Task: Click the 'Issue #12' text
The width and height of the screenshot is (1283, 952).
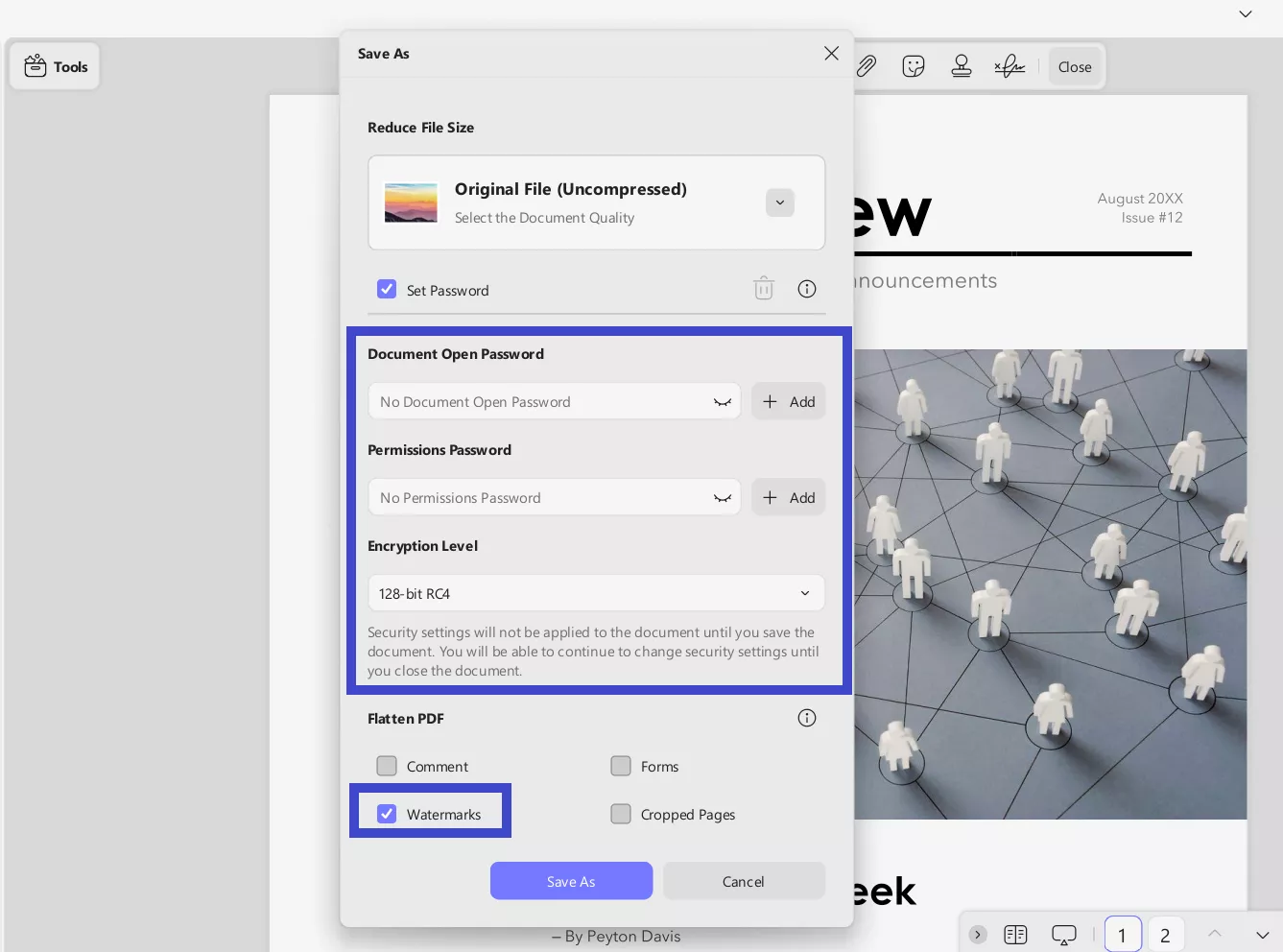Action: point(1152,218)
